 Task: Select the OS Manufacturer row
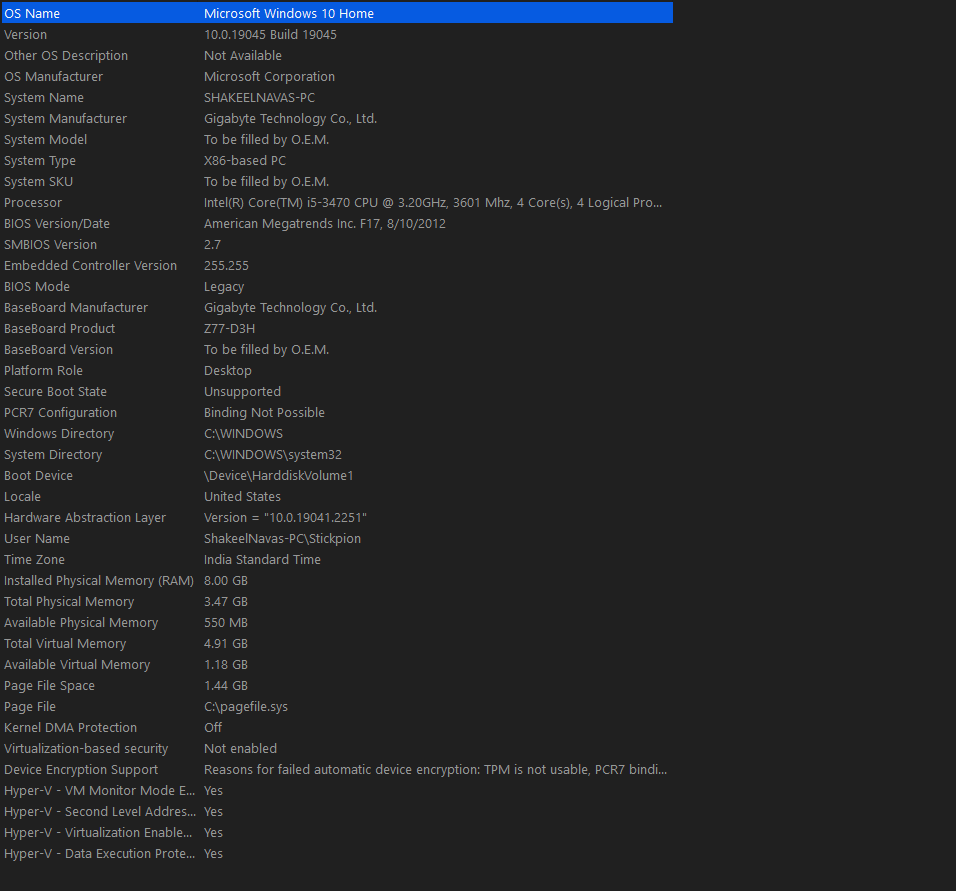(x=337, y=76)
